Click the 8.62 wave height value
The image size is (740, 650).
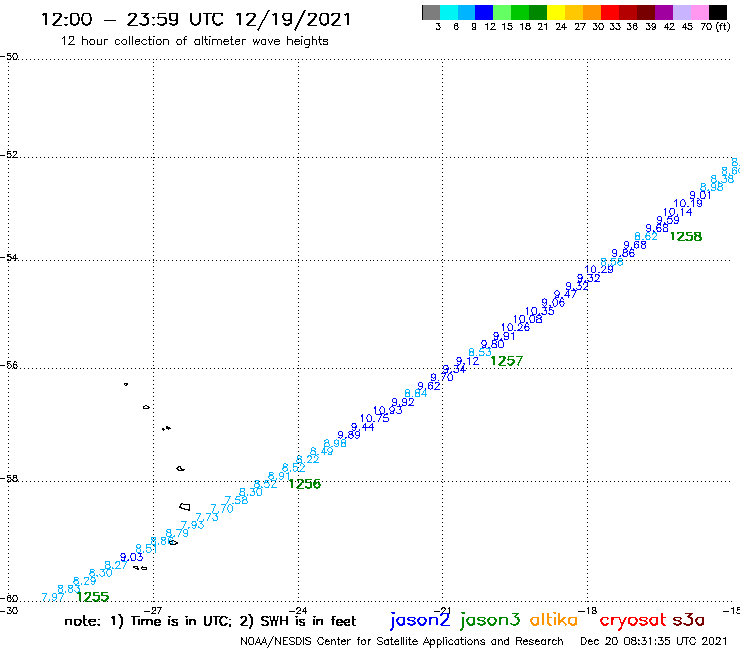[646, 236]
